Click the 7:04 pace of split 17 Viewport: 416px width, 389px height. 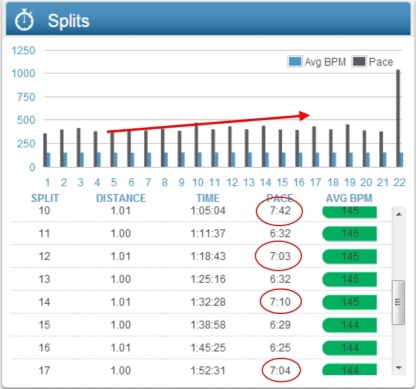coord(280,370)
